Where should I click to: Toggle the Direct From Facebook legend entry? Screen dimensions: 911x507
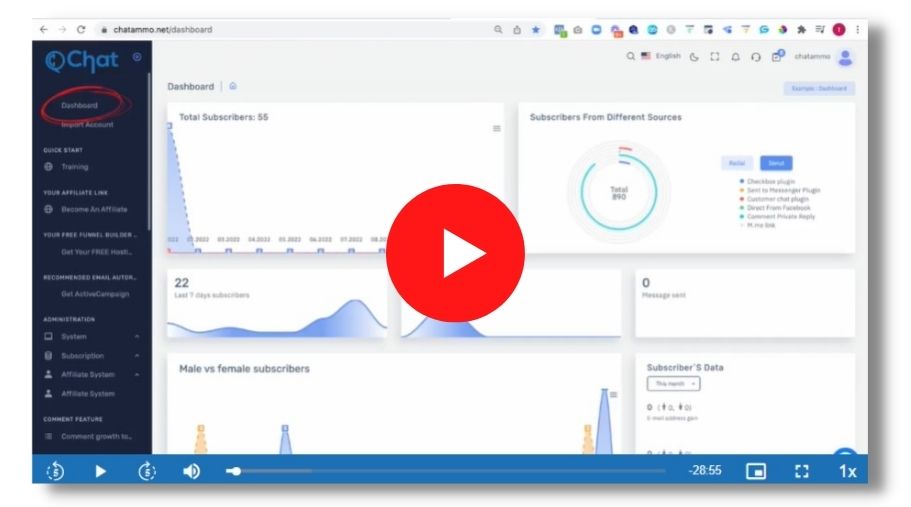click(x=774, y=207)
